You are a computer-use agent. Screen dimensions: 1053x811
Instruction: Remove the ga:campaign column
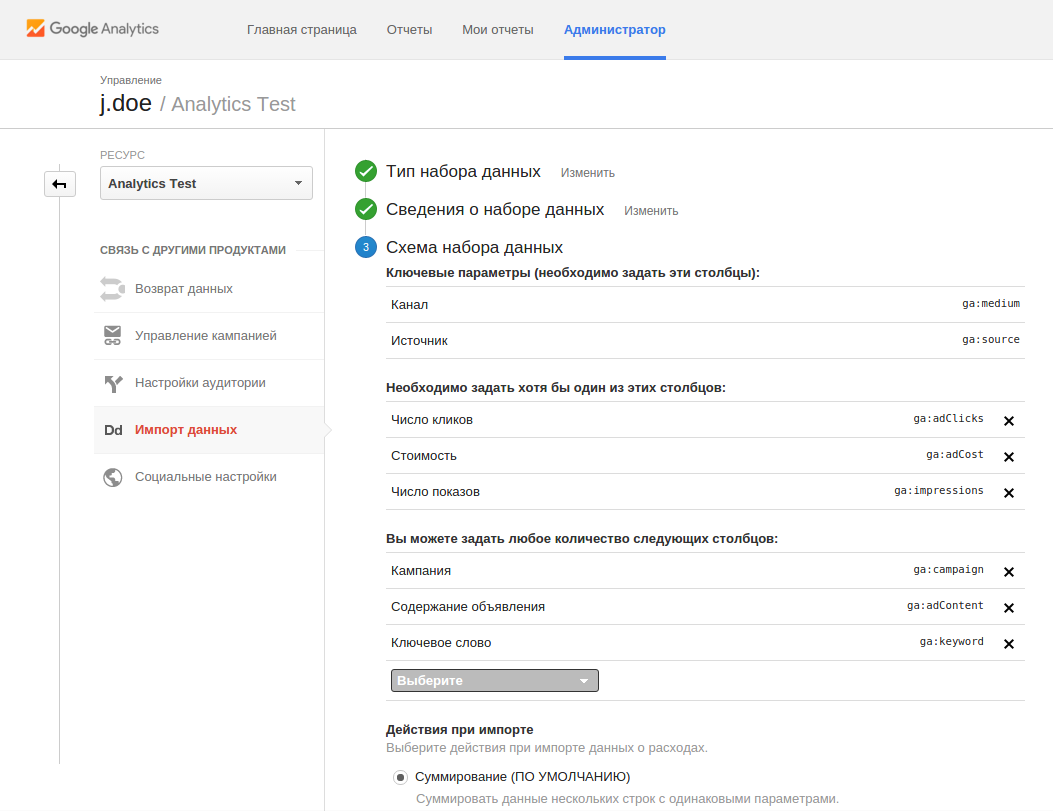1008,572
